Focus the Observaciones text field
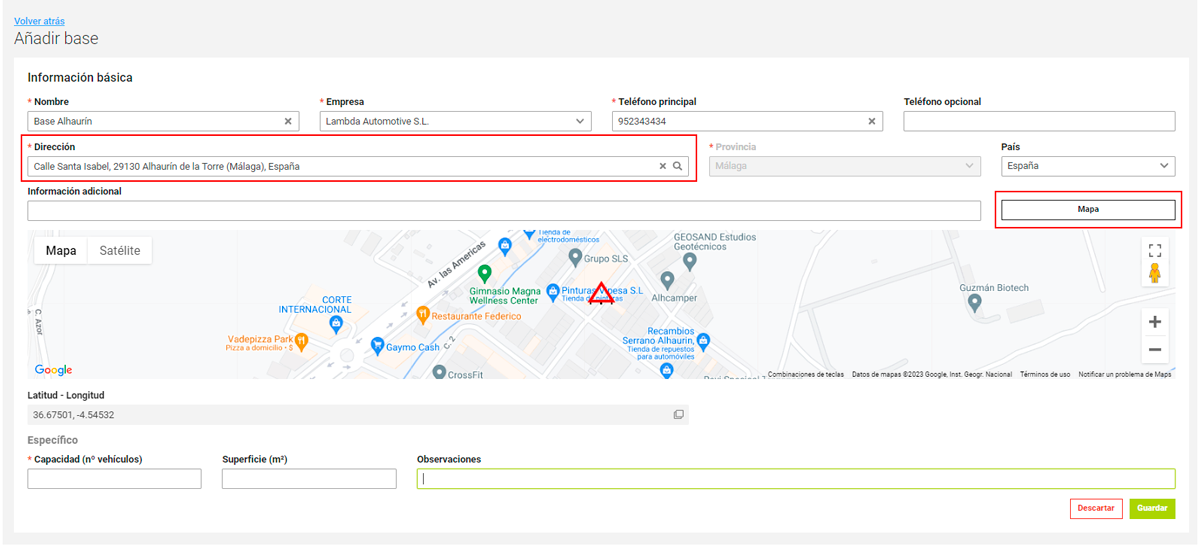1200x545 pixels. point(796,479)
